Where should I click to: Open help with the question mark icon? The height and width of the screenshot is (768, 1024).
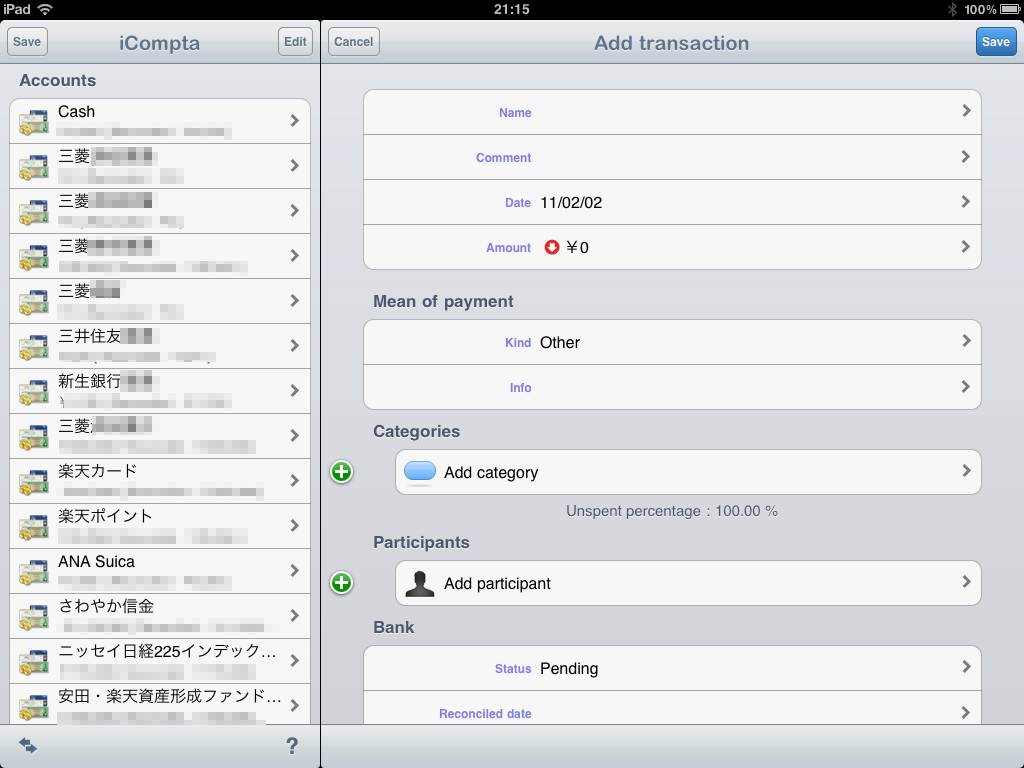[x=292, y=746]
